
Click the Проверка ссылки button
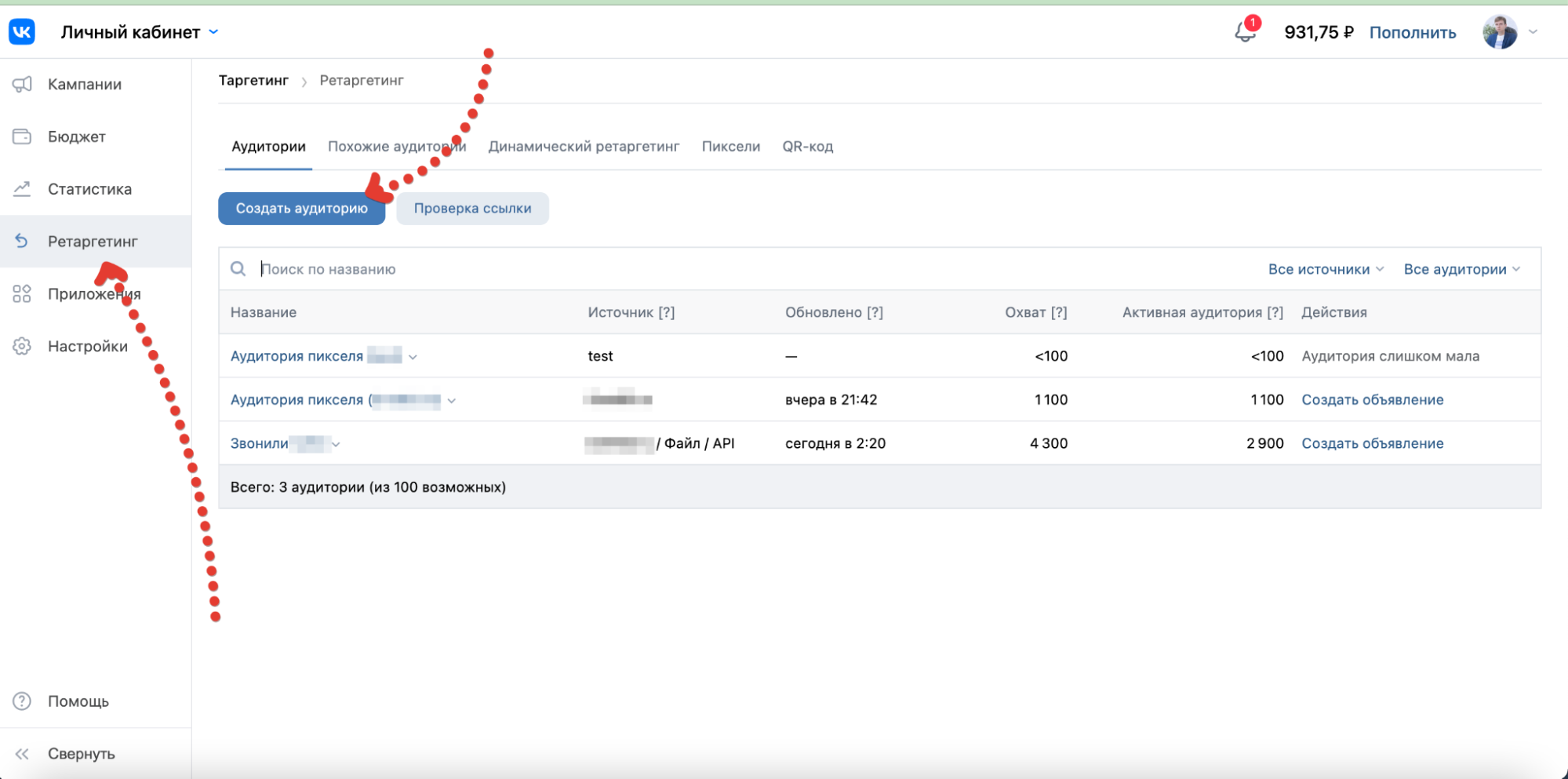click(472, 209)
